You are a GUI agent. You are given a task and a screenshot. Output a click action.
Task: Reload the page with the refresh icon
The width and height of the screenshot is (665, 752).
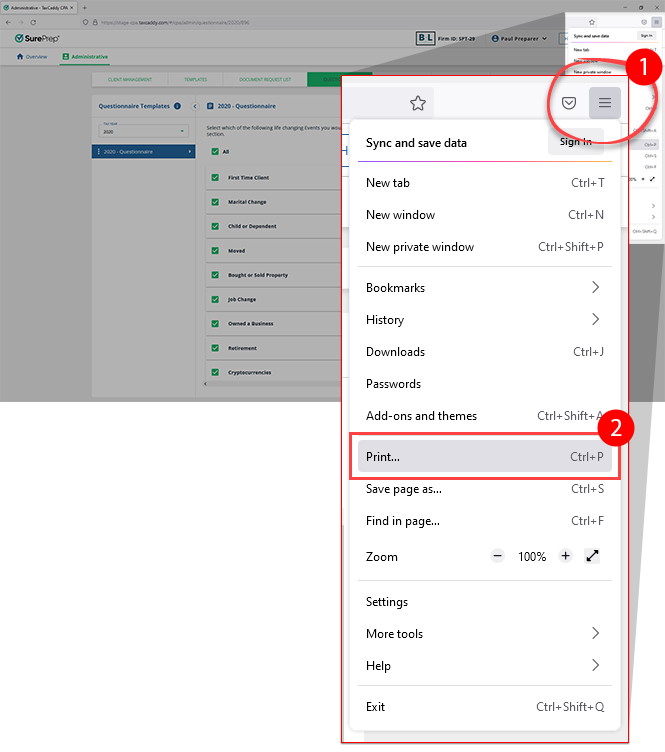(33, 22)
